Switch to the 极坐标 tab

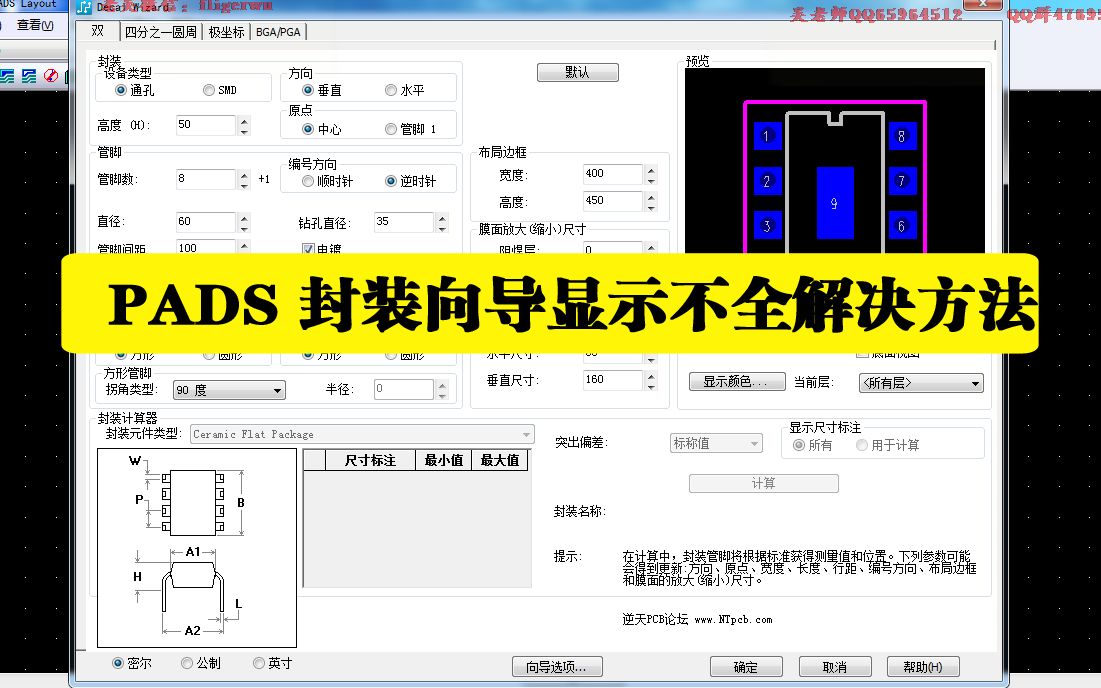224,31
